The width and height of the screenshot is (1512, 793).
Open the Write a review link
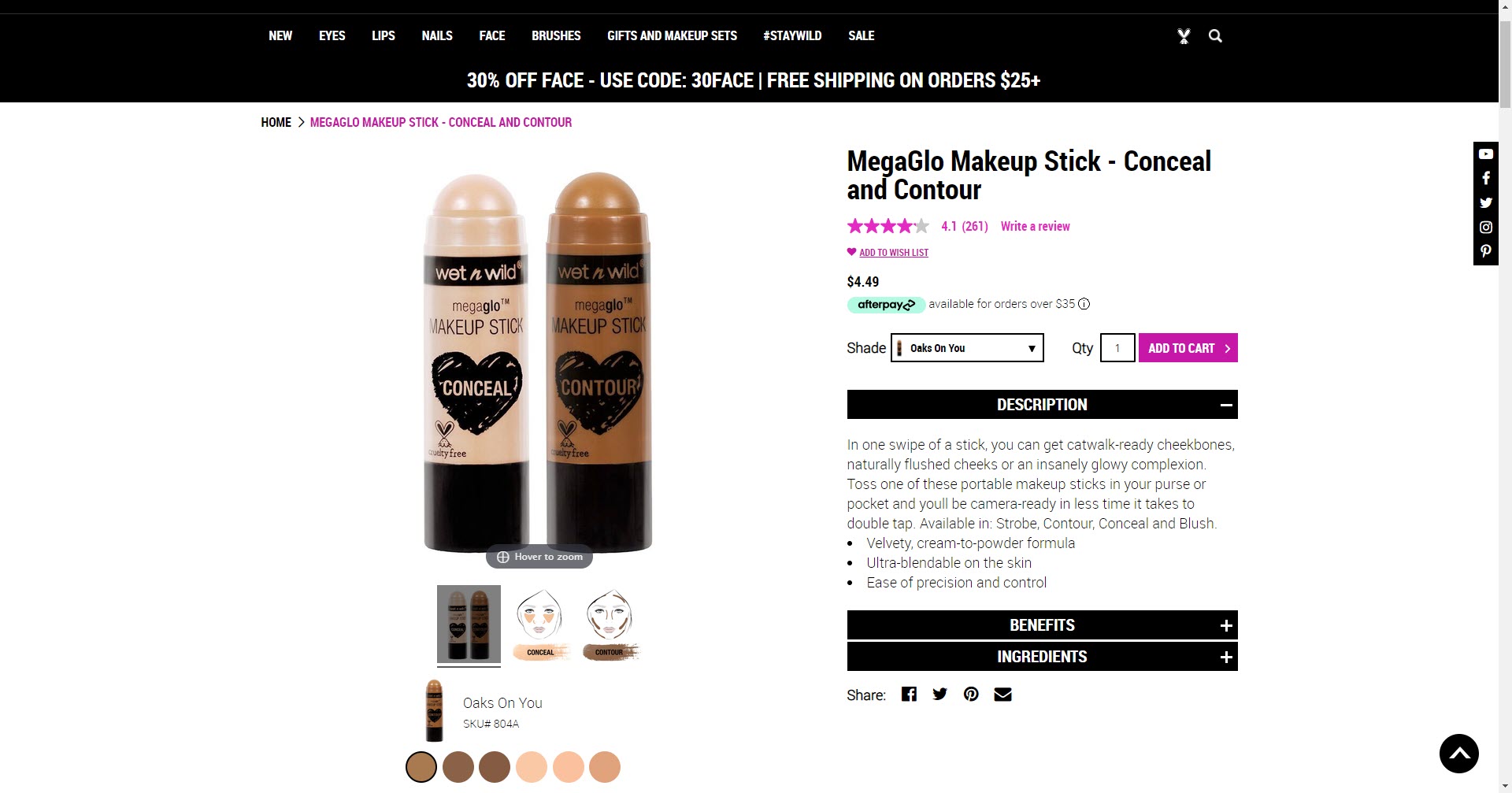1035,226
